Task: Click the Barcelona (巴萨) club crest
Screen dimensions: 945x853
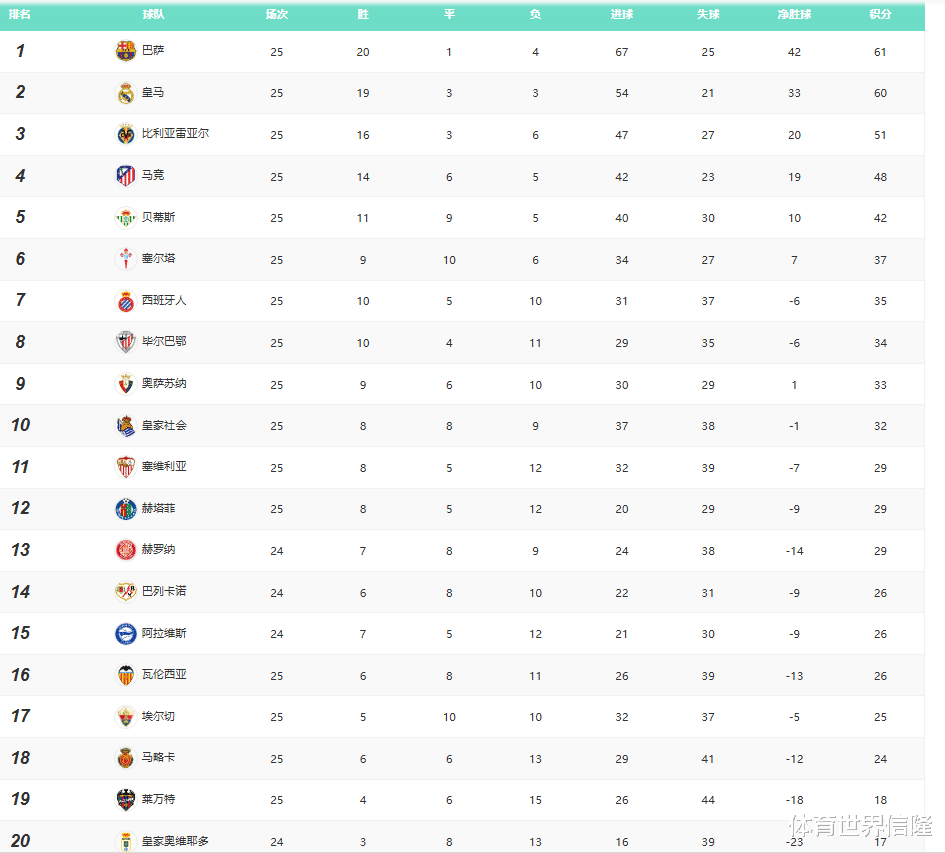Action: [x=125, y=51]
